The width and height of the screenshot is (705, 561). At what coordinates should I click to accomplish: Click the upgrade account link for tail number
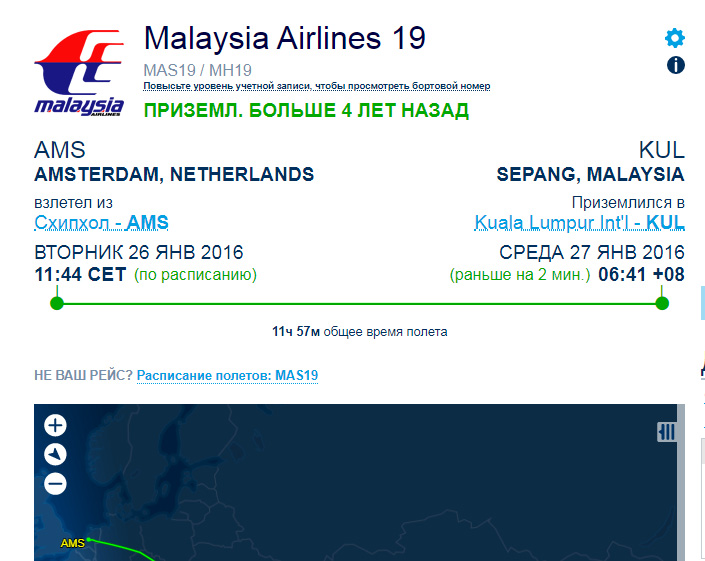[317, 86]
